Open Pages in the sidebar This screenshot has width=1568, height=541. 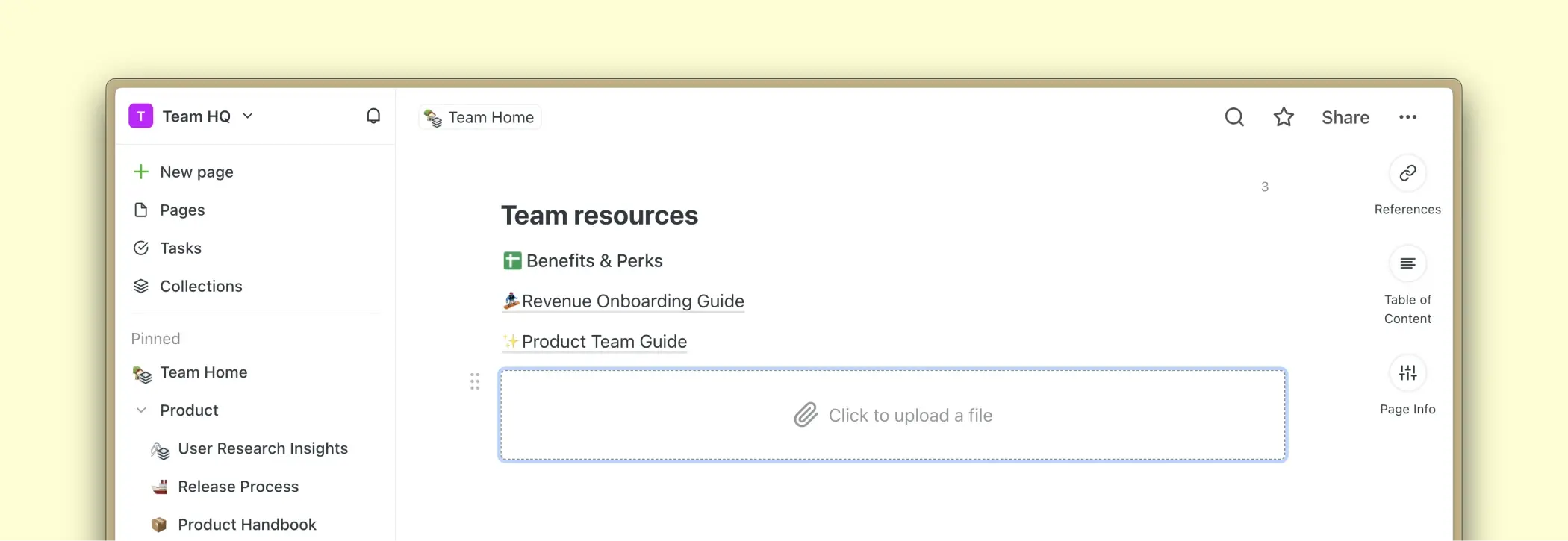(x=181, y=210)
